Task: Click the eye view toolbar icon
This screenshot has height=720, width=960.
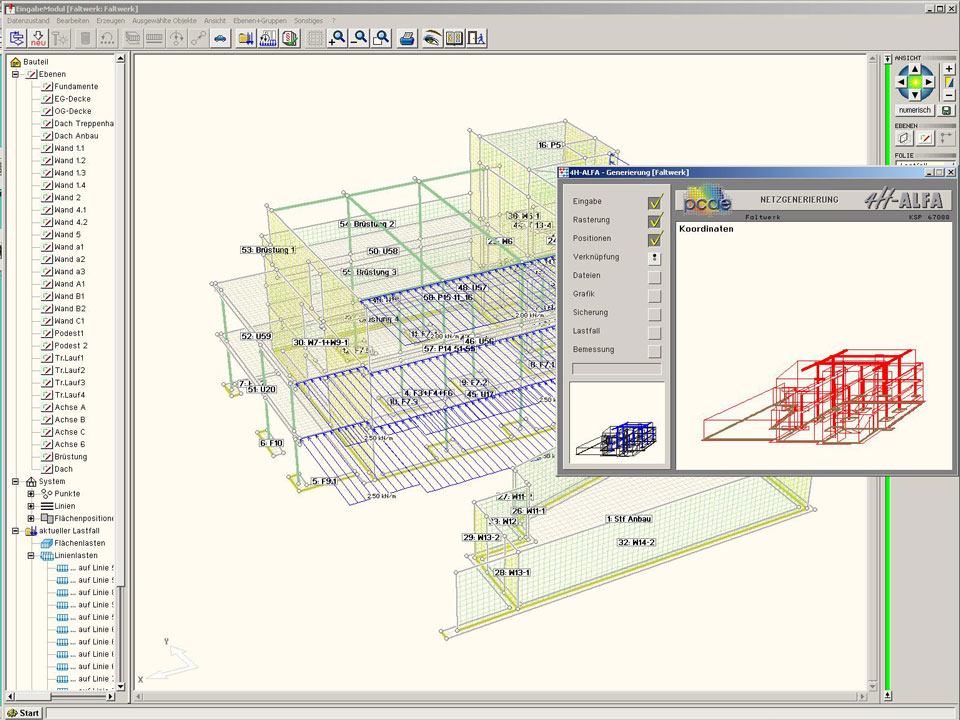Action: (x=431, y=38)
